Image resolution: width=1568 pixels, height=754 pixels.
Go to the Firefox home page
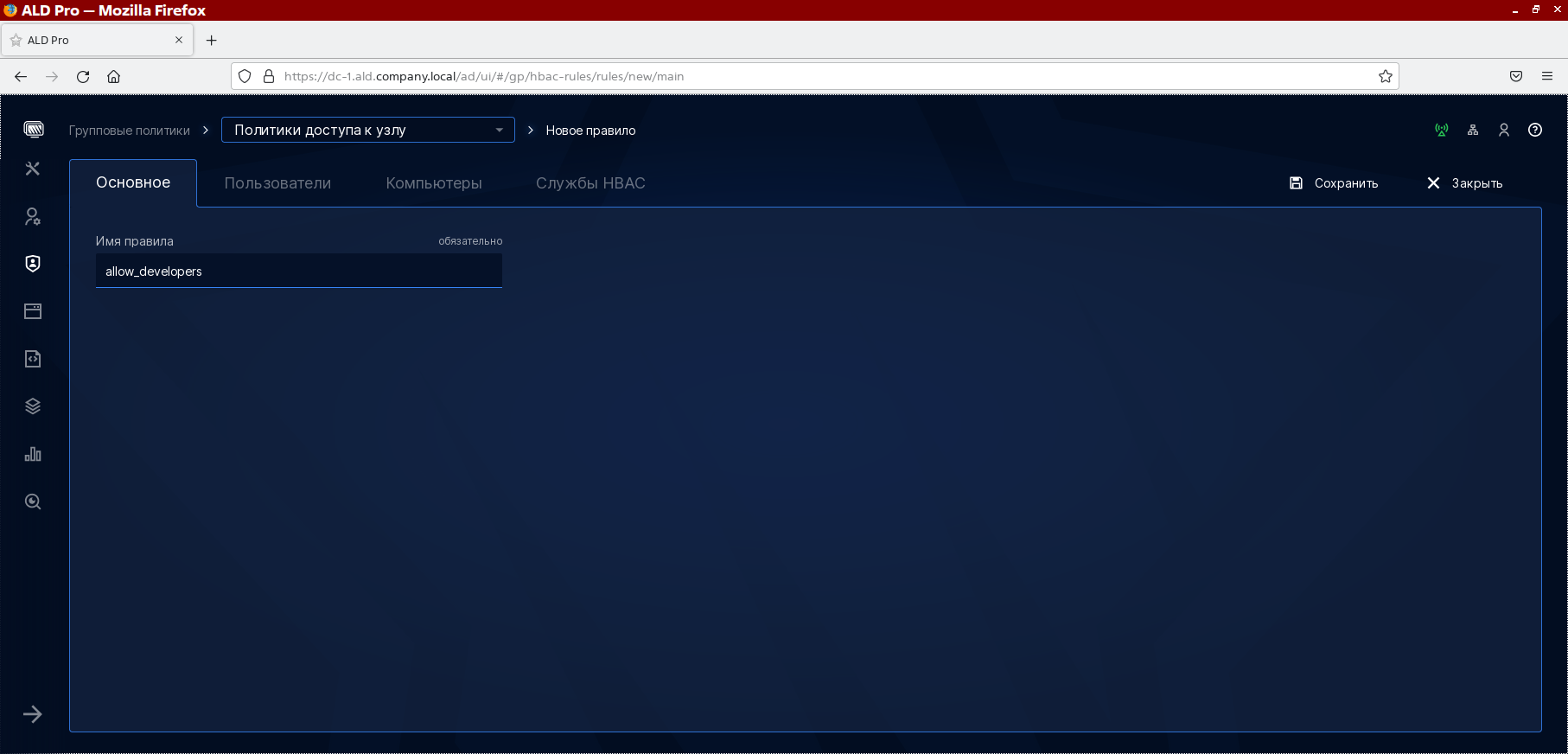point(113,76)
